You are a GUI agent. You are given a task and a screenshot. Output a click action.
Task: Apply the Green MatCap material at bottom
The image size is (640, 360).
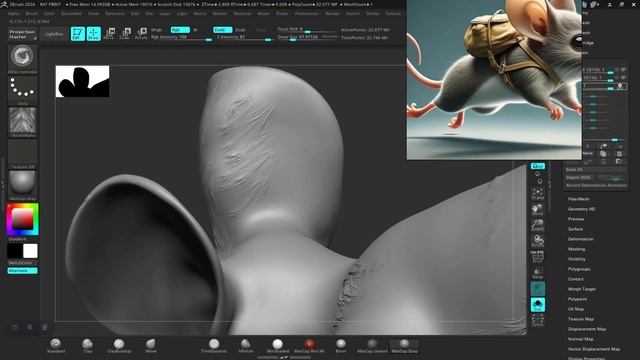pyautogui.click(x=372, y=345)
